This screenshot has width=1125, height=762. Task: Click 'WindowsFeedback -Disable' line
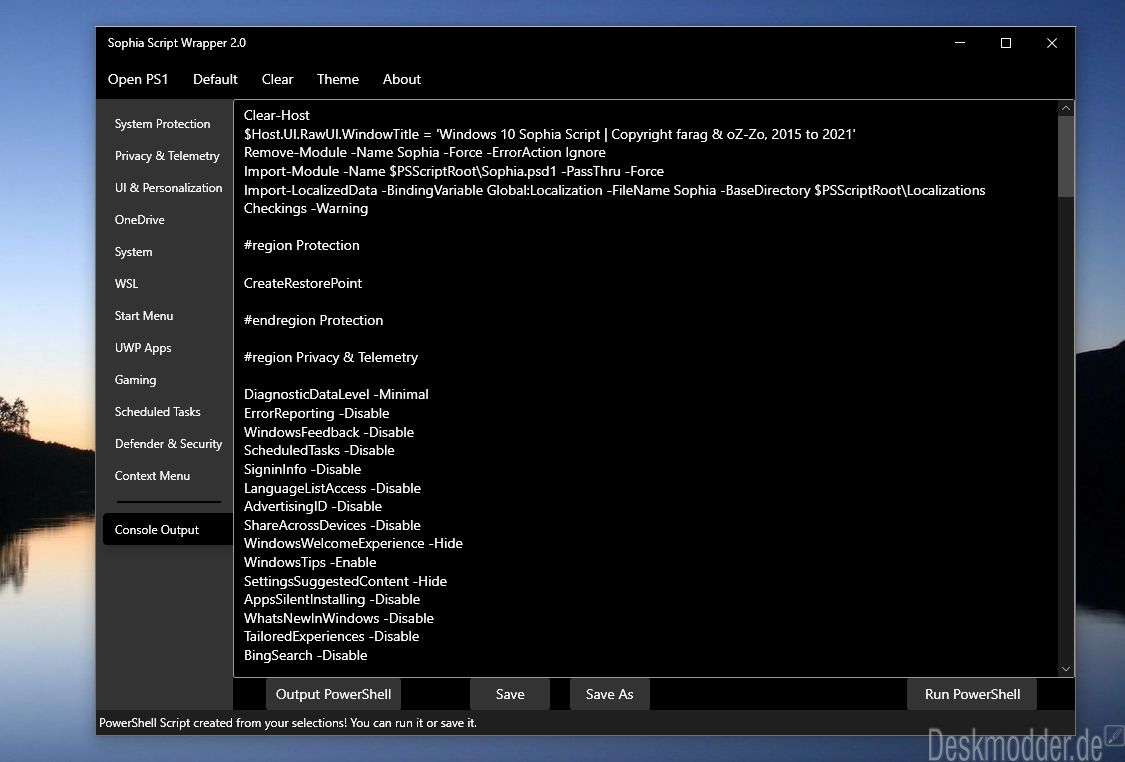tap(329, 432)
